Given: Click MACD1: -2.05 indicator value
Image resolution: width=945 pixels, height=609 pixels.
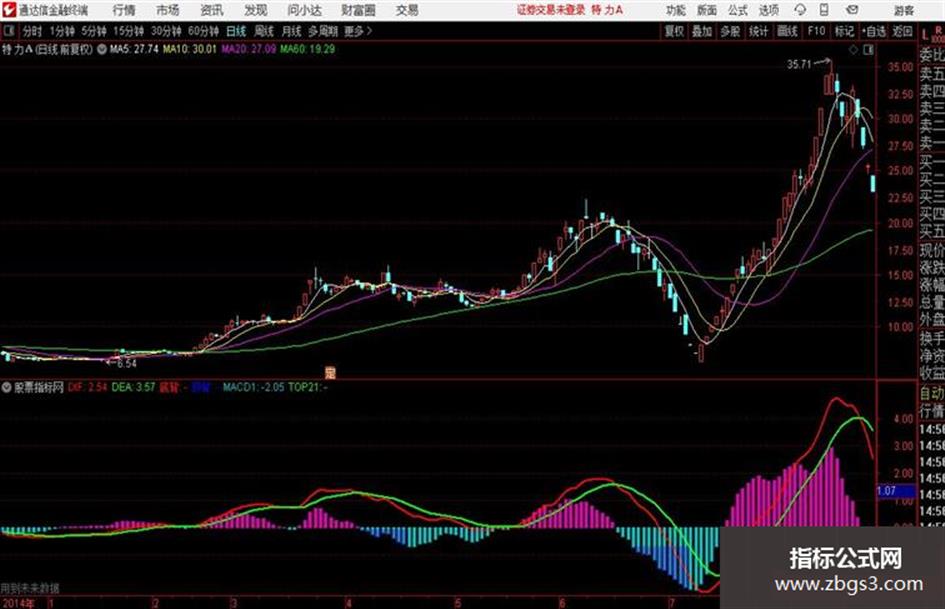Looking at the screenshot, I should pos(254,388).
